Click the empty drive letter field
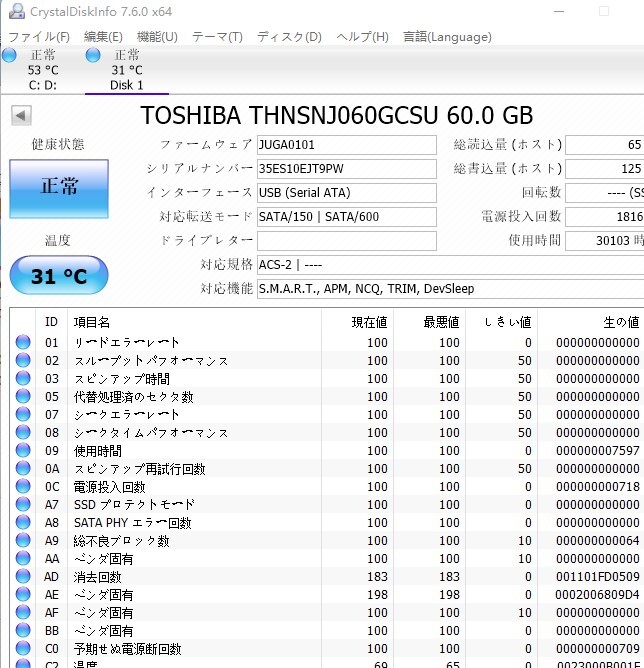Screen dimensions: 644x668 click(x=347, y=241)
